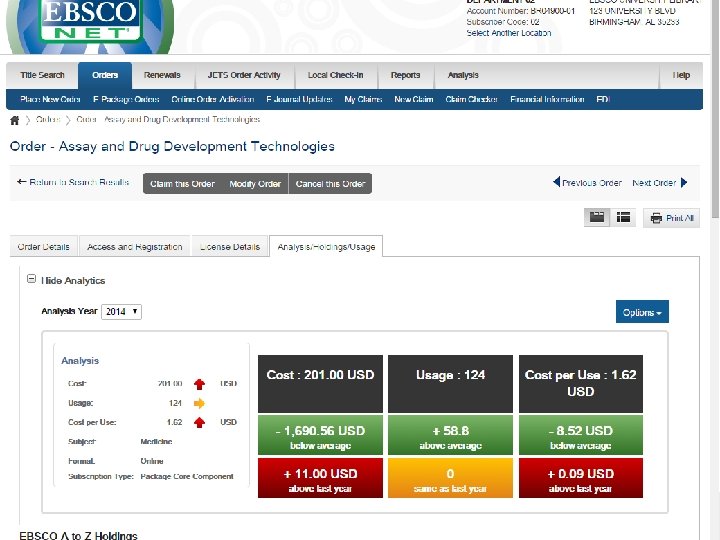Open the Local Check-In tab

point(336,75)
